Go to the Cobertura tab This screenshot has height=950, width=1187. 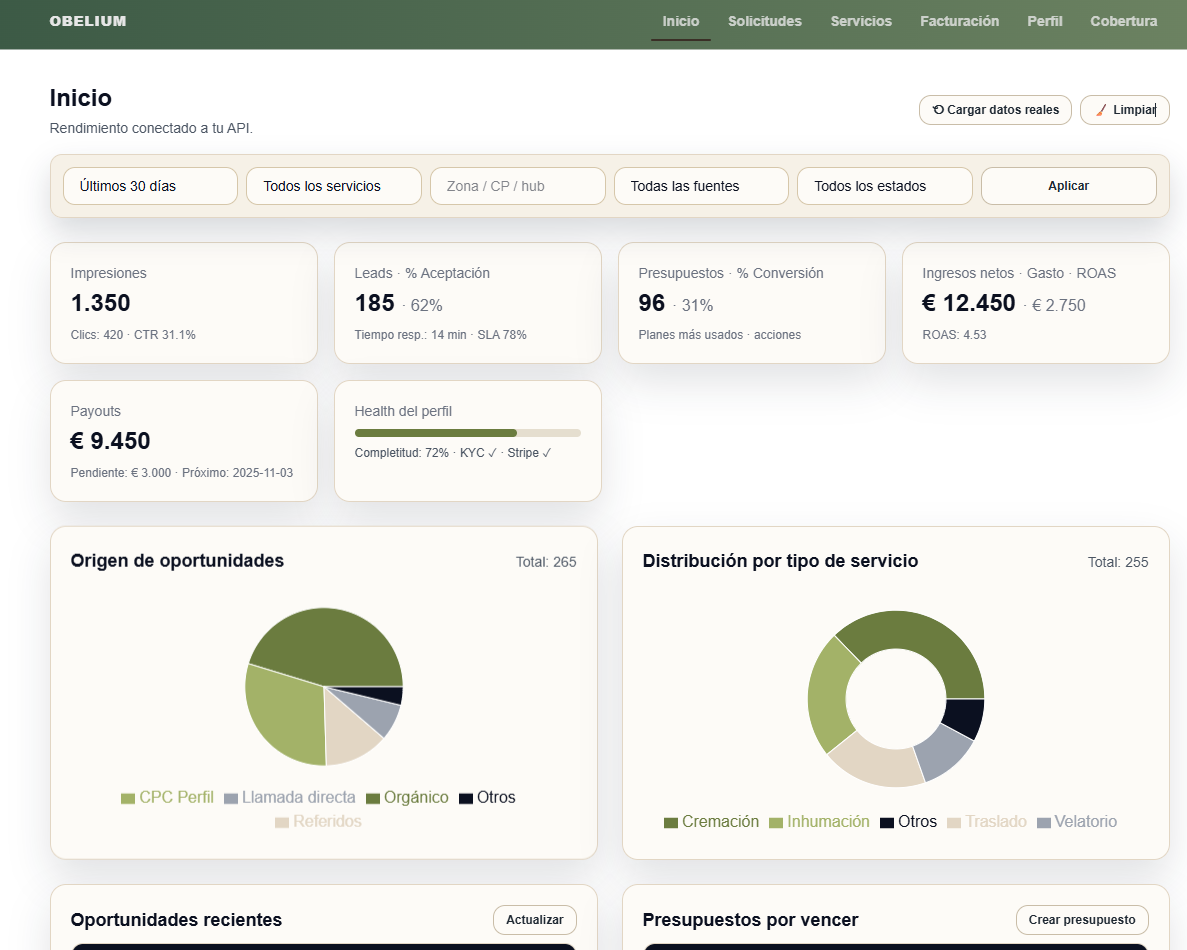(1123, 20)
